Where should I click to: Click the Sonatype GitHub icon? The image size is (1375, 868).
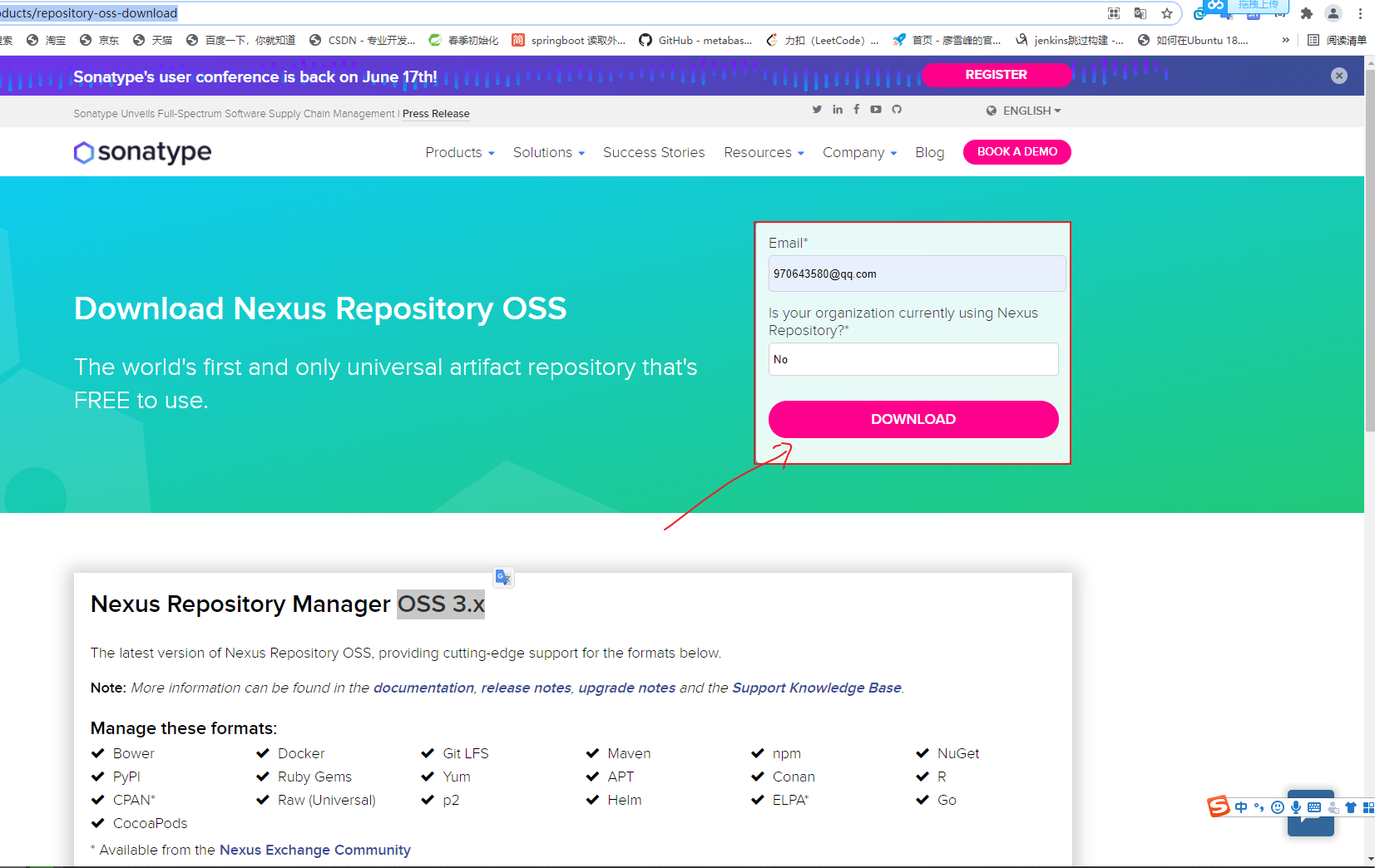click(897, 109)
